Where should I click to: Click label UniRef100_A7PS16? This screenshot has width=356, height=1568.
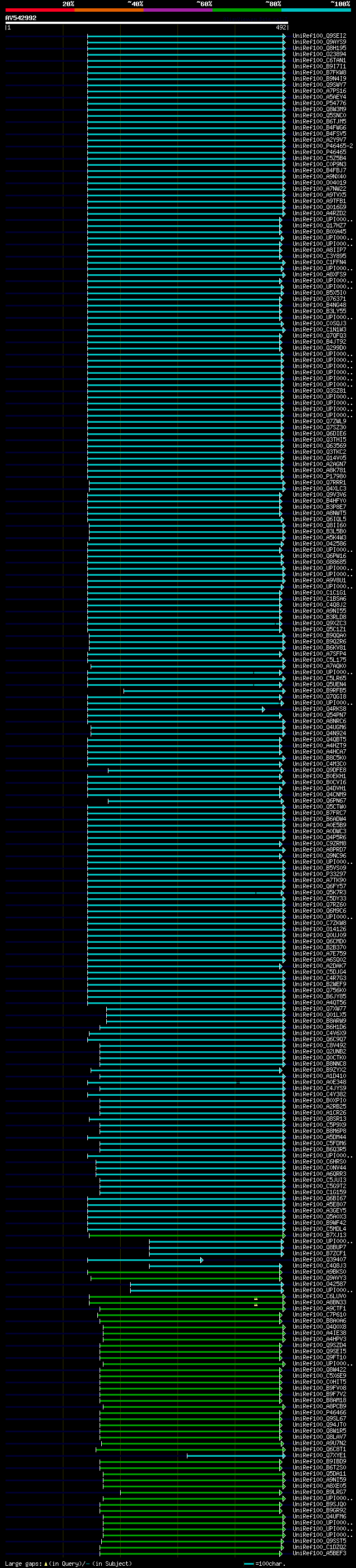click(x=319, y=91)
